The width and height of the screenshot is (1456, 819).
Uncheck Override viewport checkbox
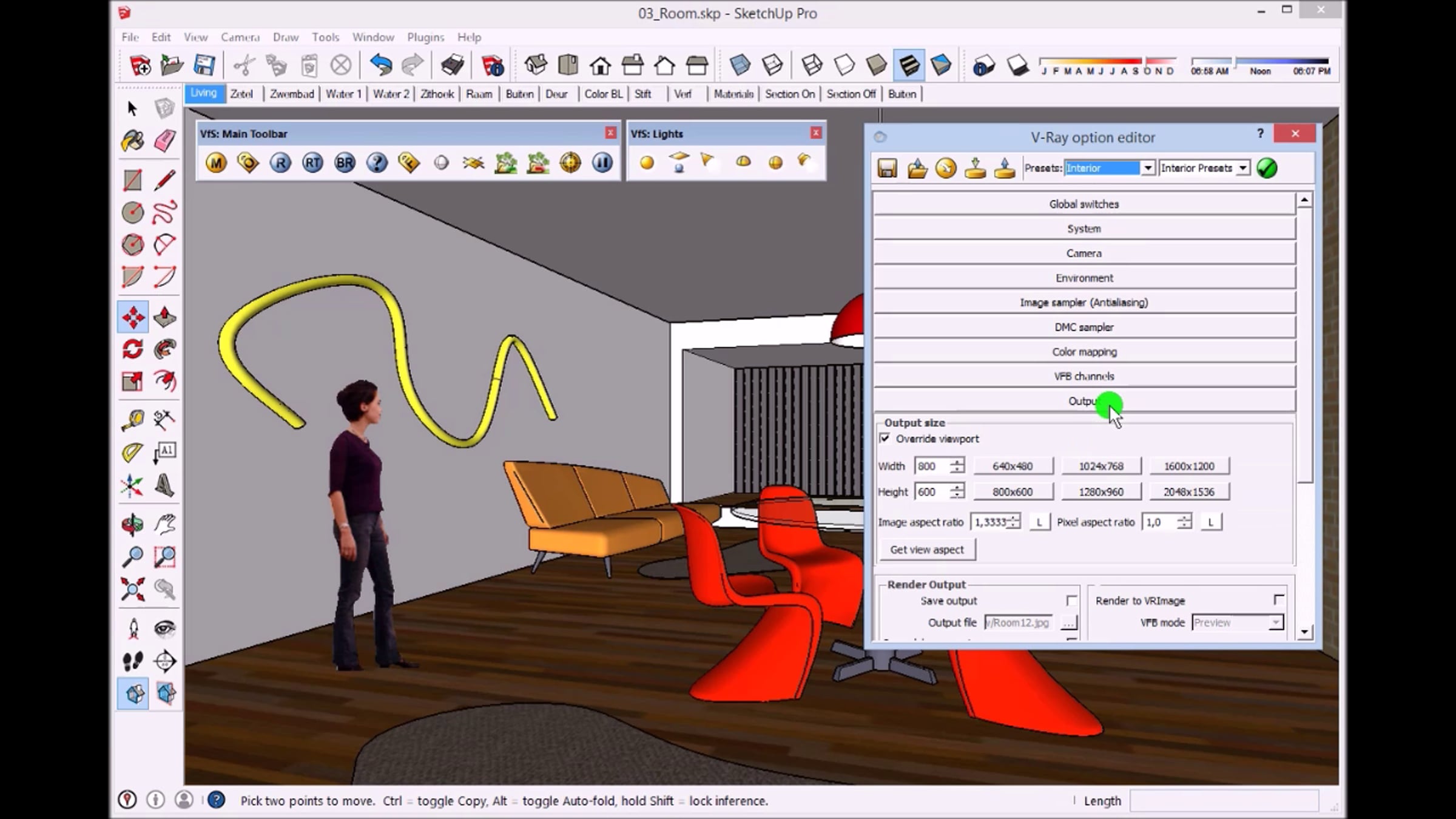(x=885, y=438)
